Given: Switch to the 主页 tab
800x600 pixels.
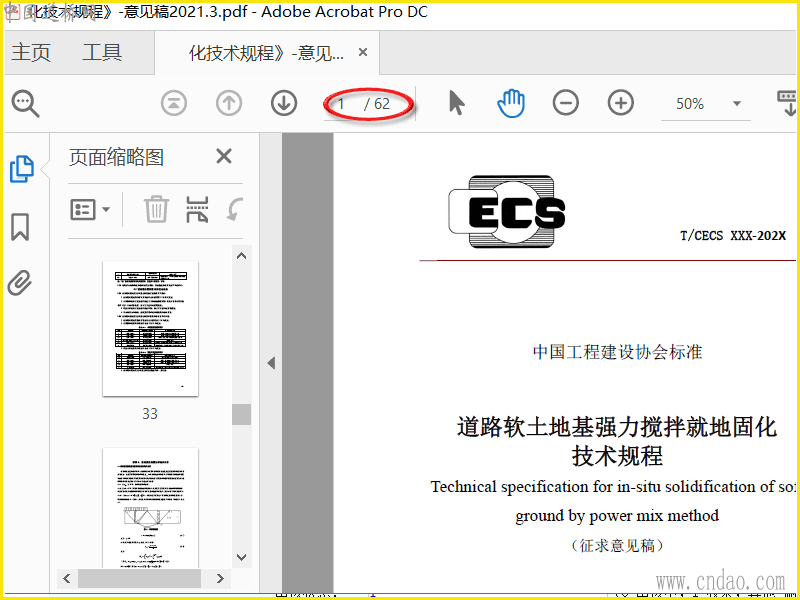Looking at the screenshot, I should [31, 53].
